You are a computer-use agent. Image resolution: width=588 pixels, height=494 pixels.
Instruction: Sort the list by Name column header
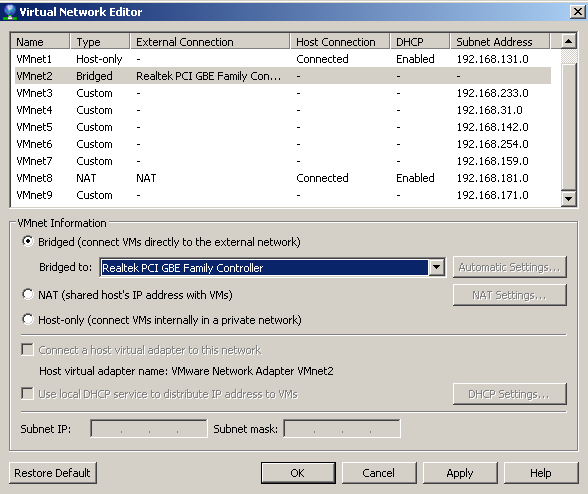point(40,42)
